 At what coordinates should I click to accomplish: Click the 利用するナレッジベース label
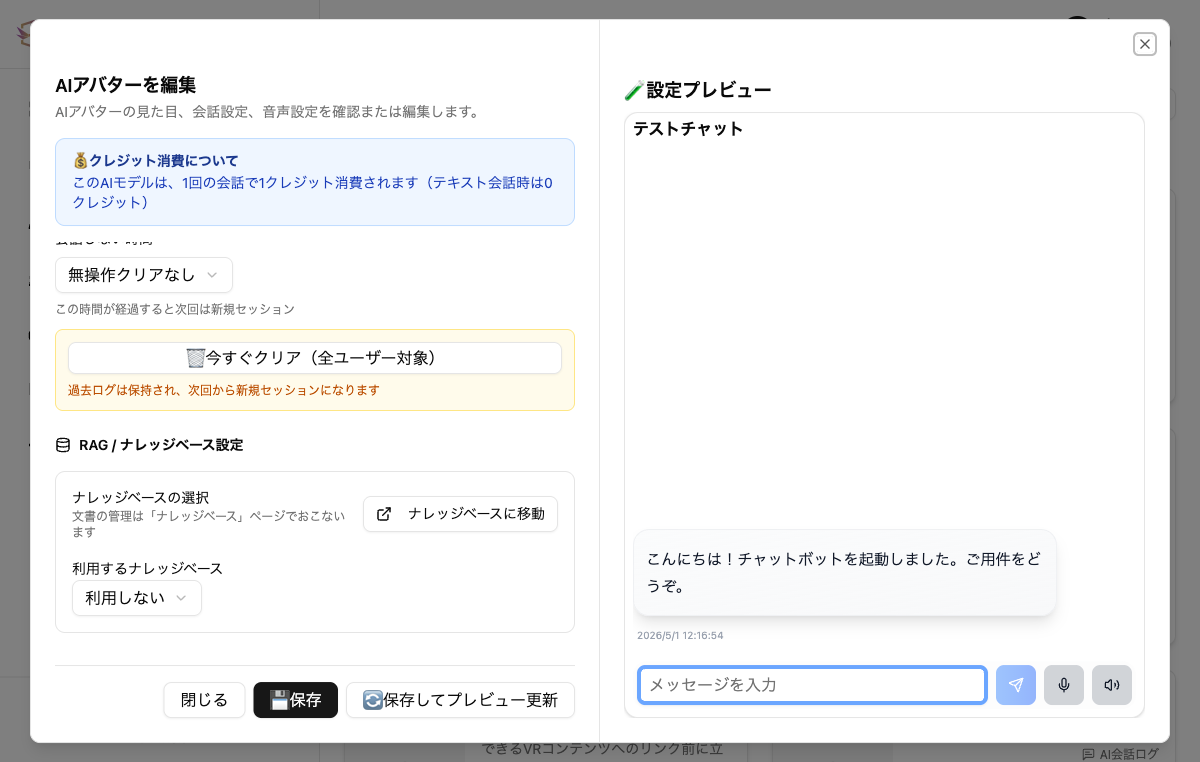tap(147, 568)
